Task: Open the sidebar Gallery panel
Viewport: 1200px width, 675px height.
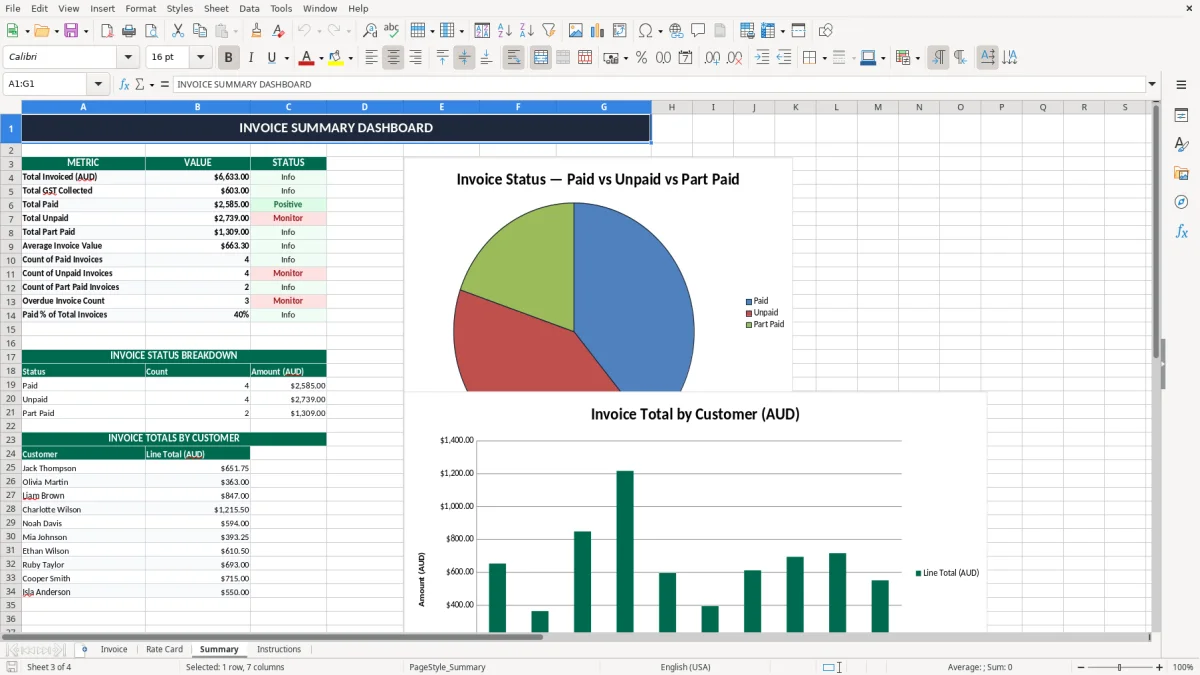Action: (1181, 173)
